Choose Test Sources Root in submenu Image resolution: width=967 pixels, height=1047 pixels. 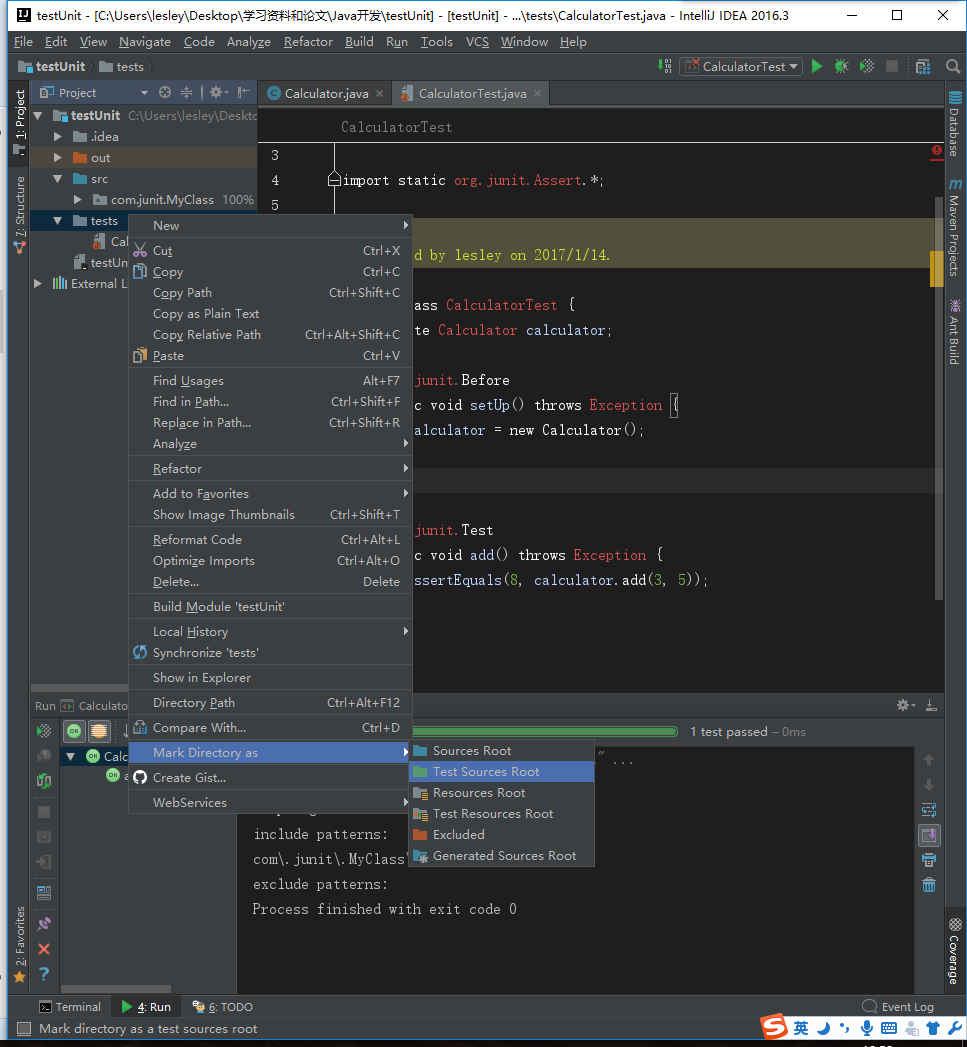(x=501, y=772)
